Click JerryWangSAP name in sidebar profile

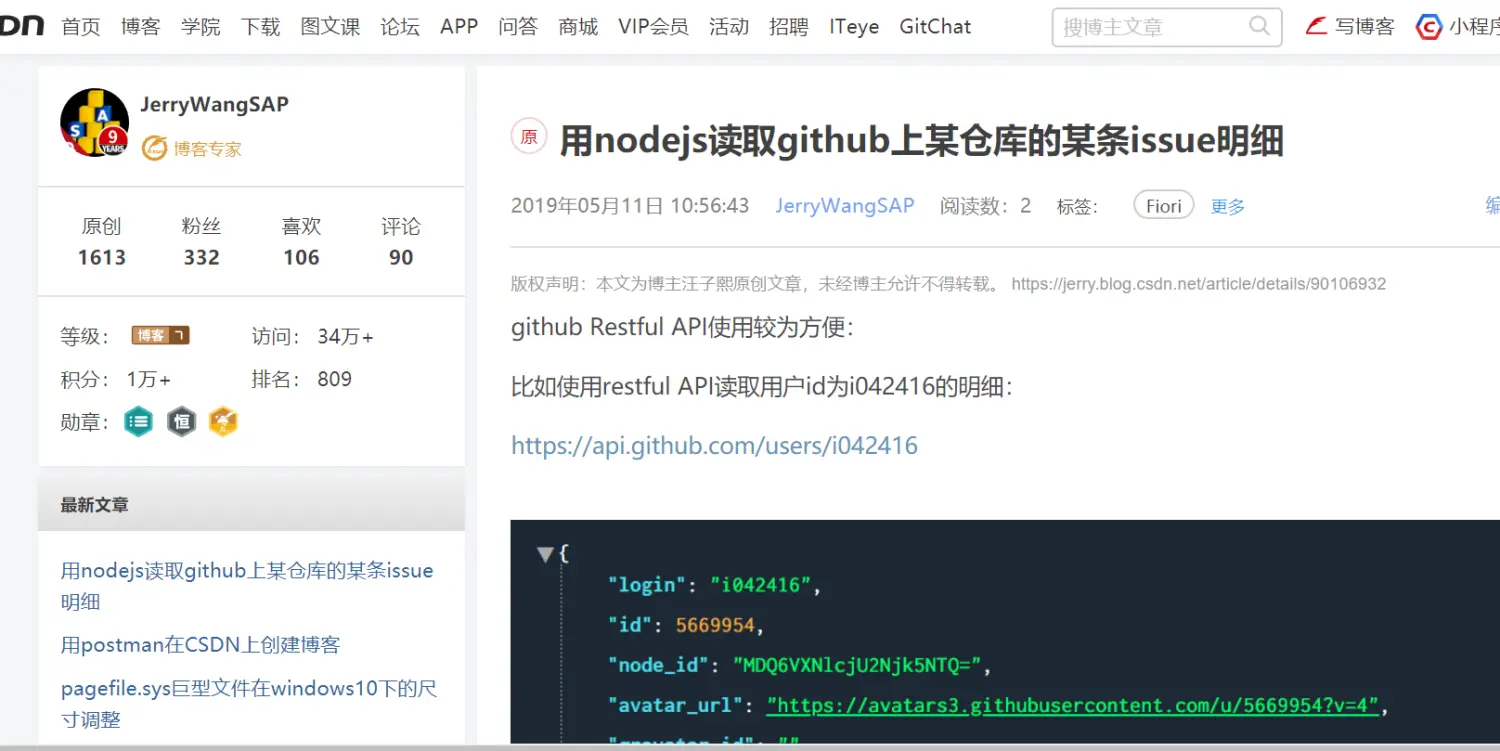coord(214,104)
